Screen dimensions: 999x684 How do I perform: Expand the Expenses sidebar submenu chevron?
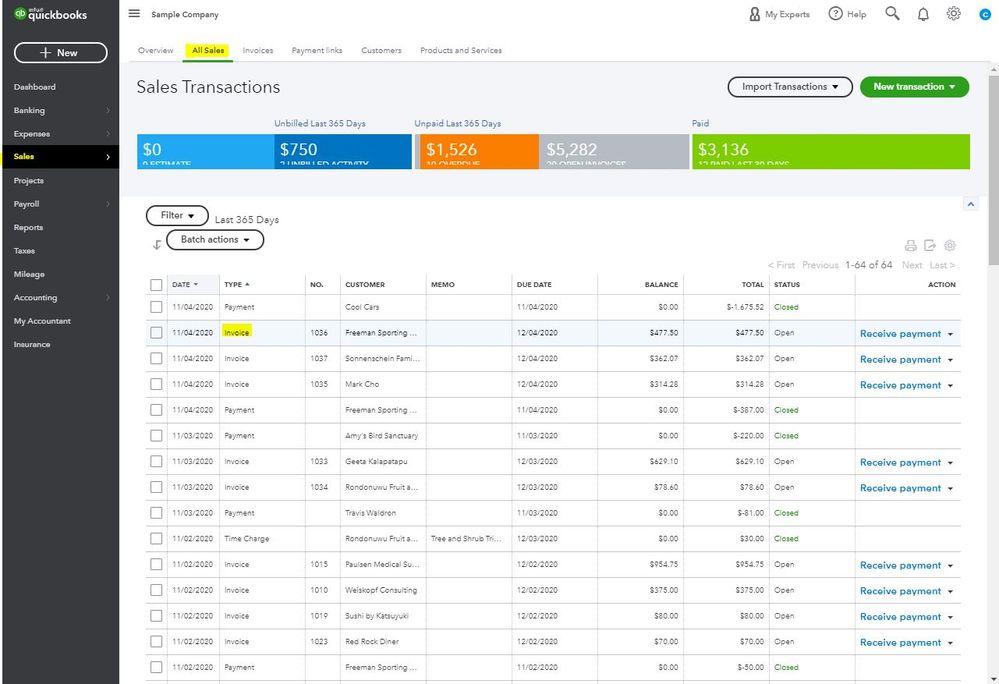[108, 134]
